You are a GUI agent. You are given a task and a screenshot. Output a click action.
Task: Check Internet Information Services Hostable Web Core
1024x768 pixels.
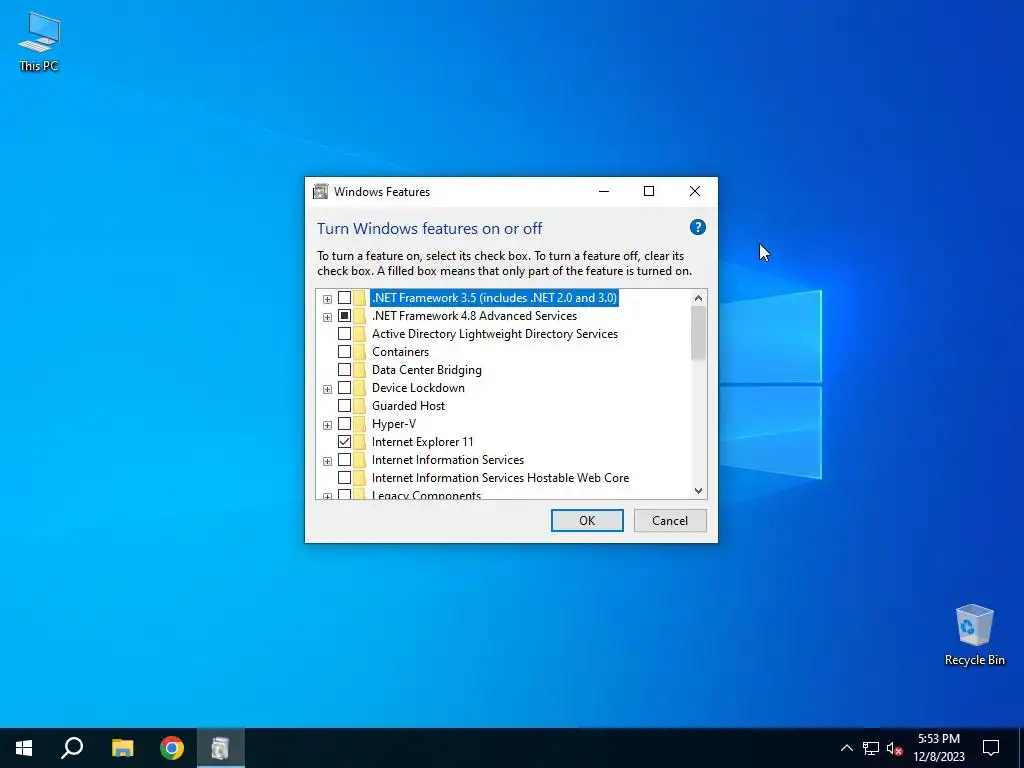(344, 477)
